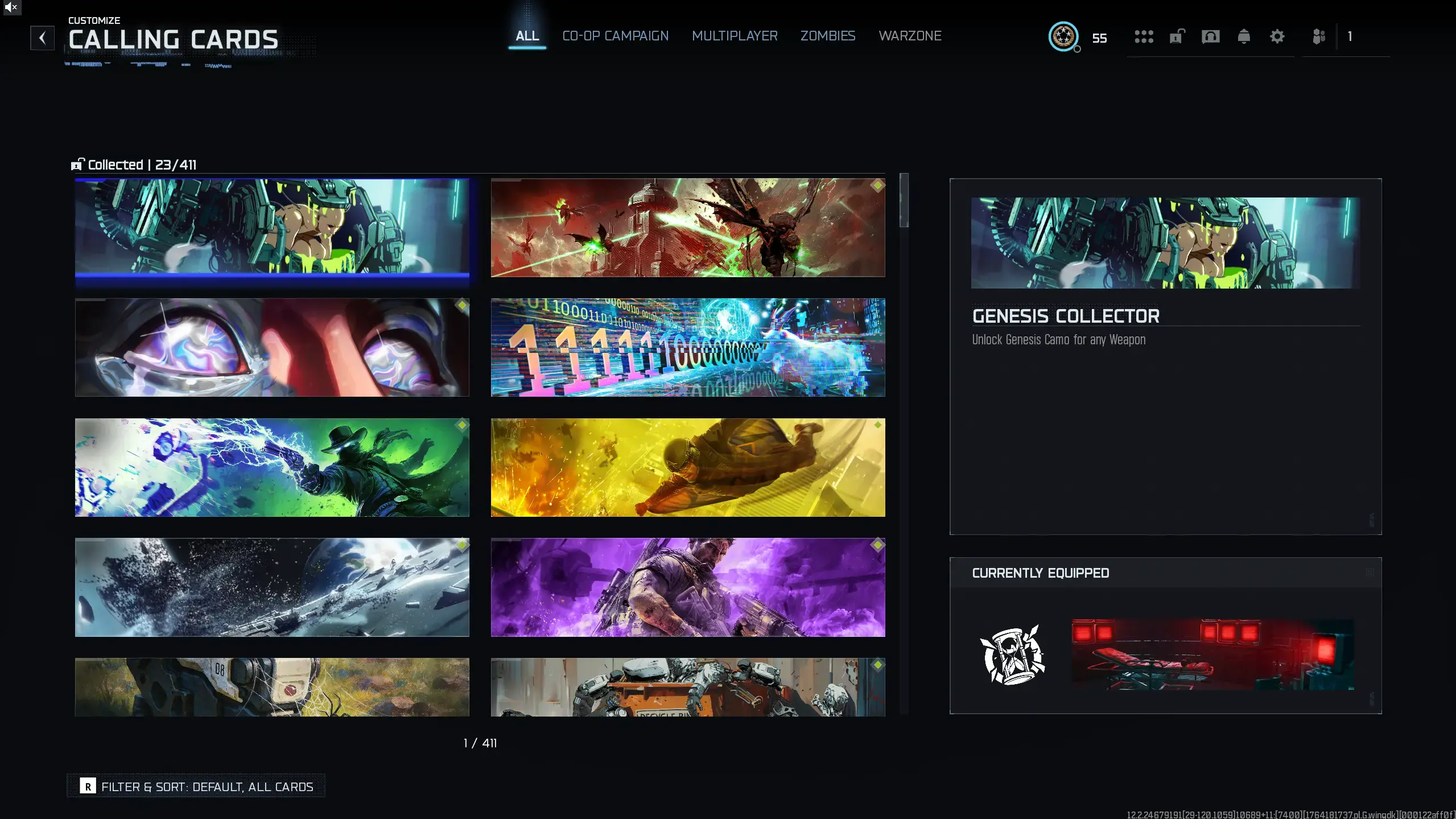Click the calling cards list scrollbar
Viewport: 1456px width, 819px height.
[904, 200]
